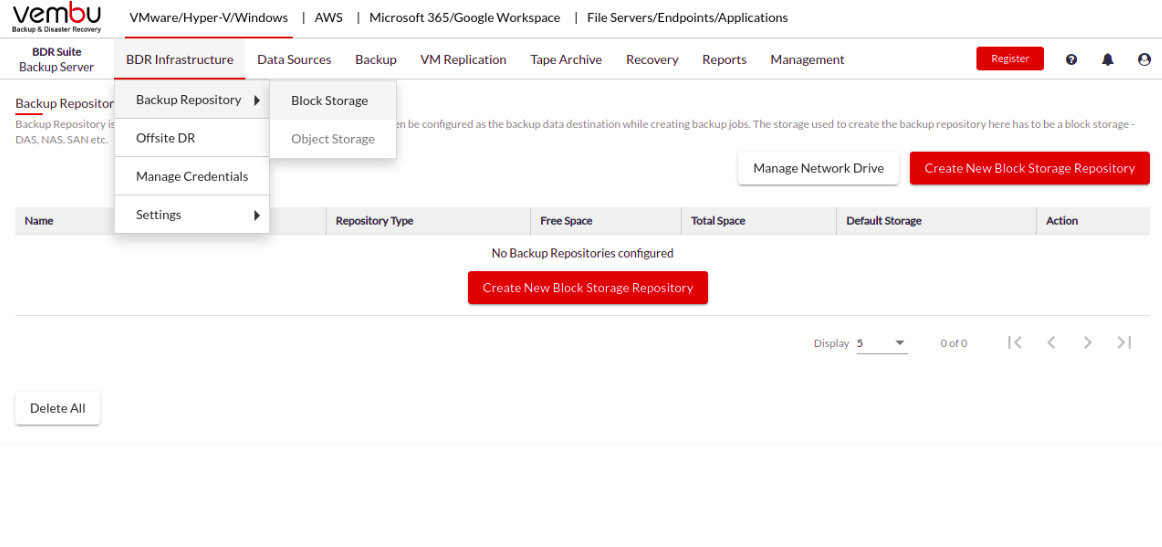Click the Vembu logo
The image size is (1162, 547).
(57, 19)
